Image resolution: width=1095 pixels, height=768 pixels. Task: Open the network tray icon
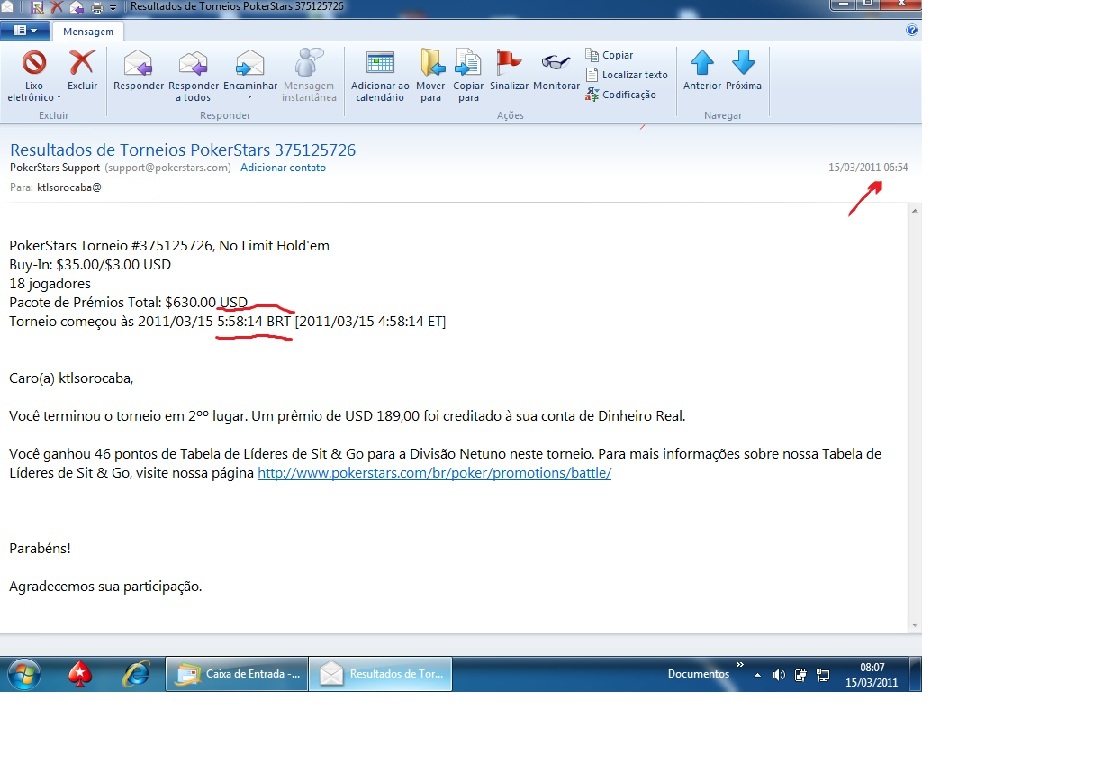point(823,675)
